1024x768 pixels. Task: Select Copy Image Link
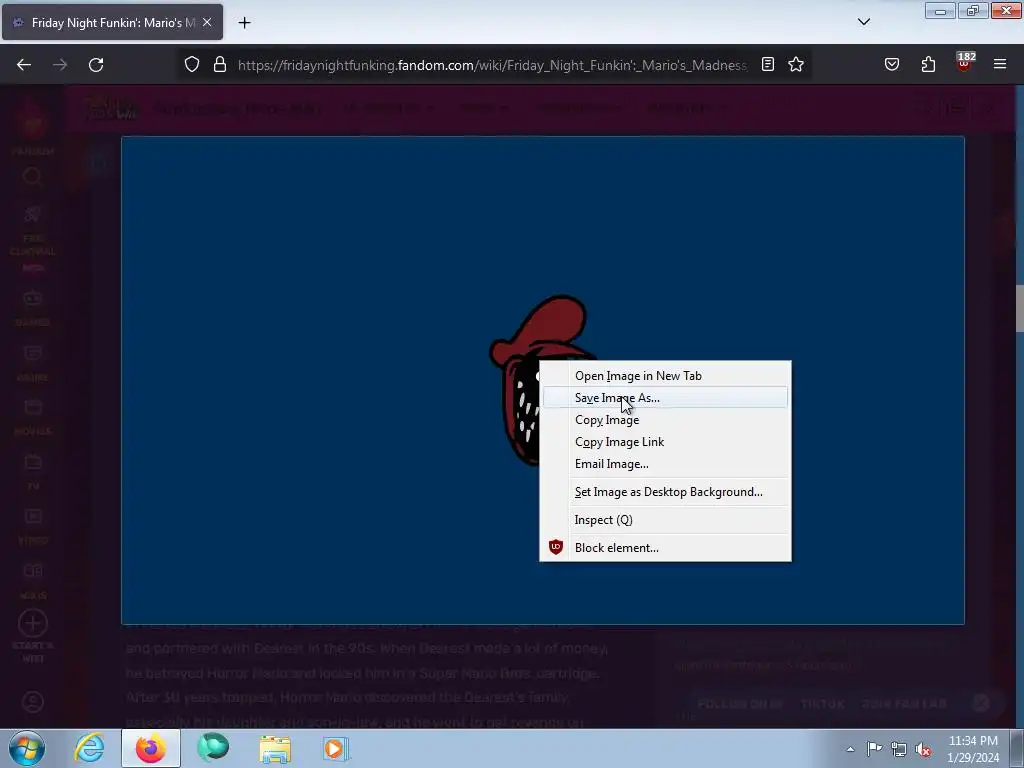pyautogui.click(x=665, y=442)
